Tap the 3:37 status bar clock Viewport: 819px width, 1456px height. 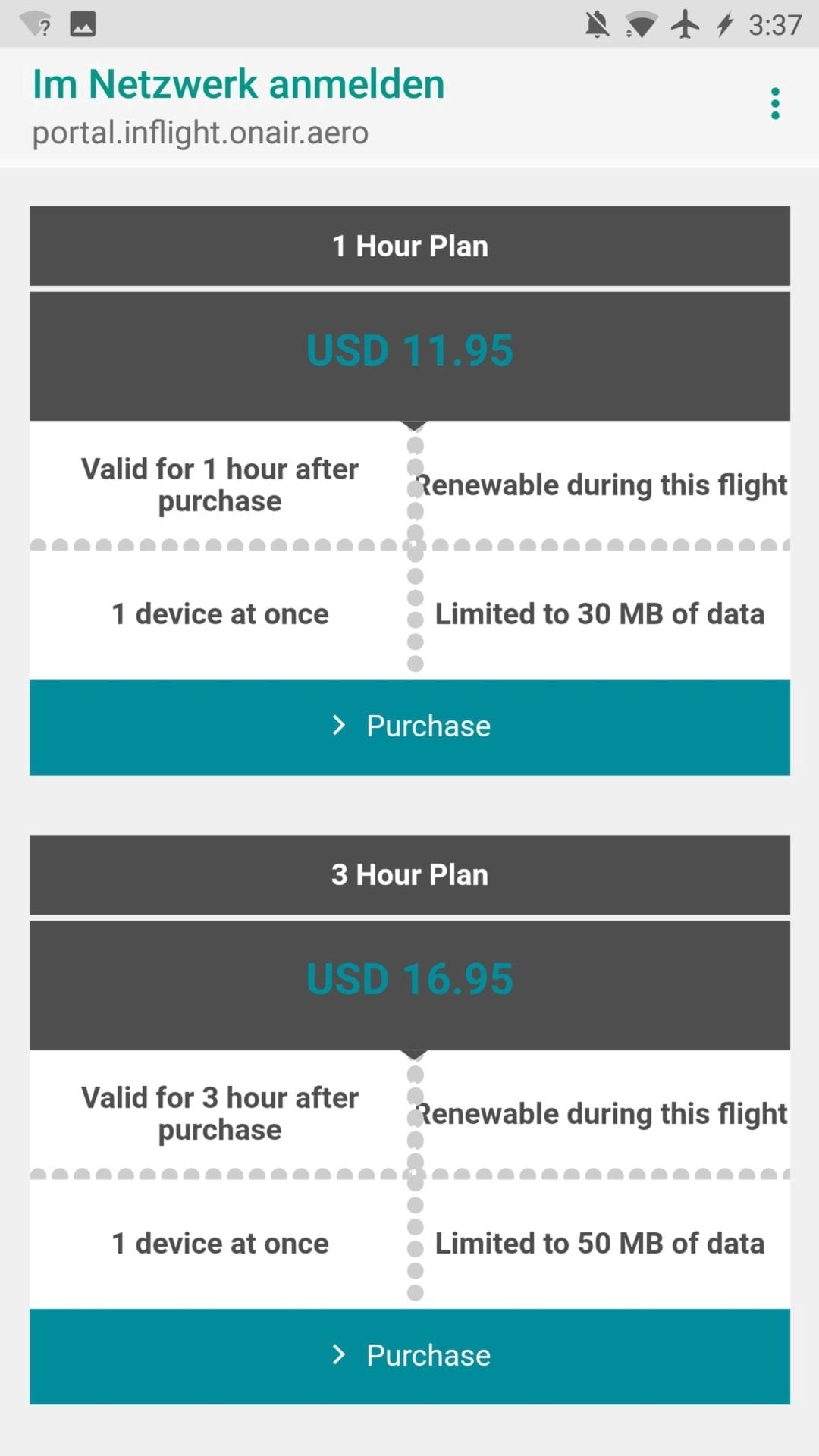774,25
